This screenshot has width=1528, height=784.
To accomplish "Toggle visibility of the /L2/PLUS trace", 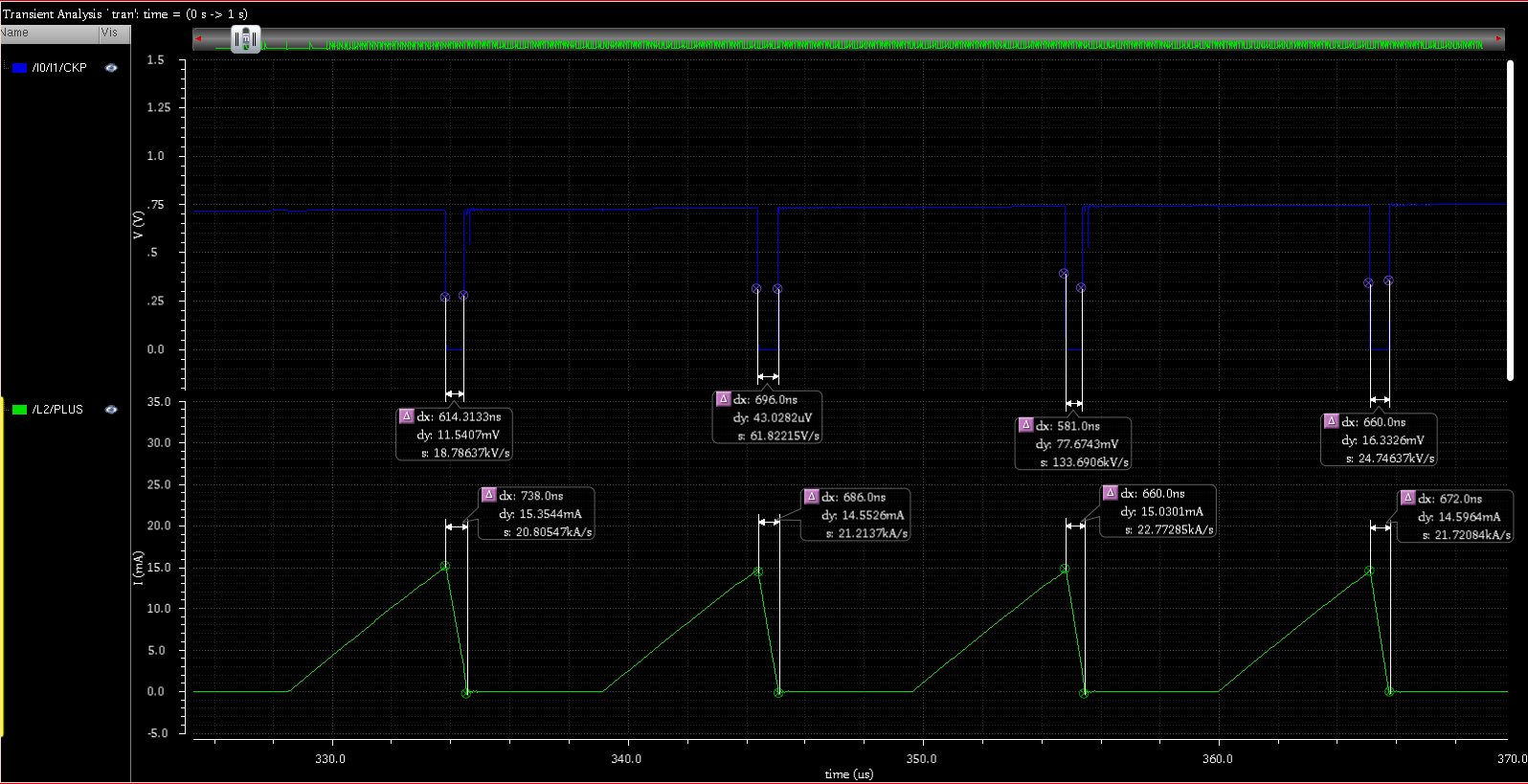I will (x=111, y=410).
